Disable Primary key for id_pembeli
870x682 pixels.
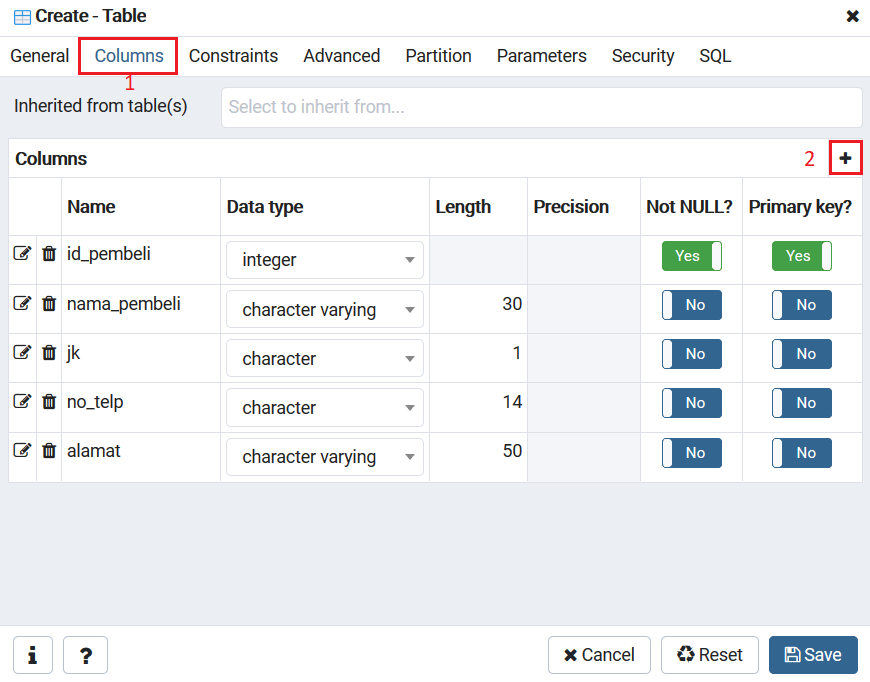(801, 255)
